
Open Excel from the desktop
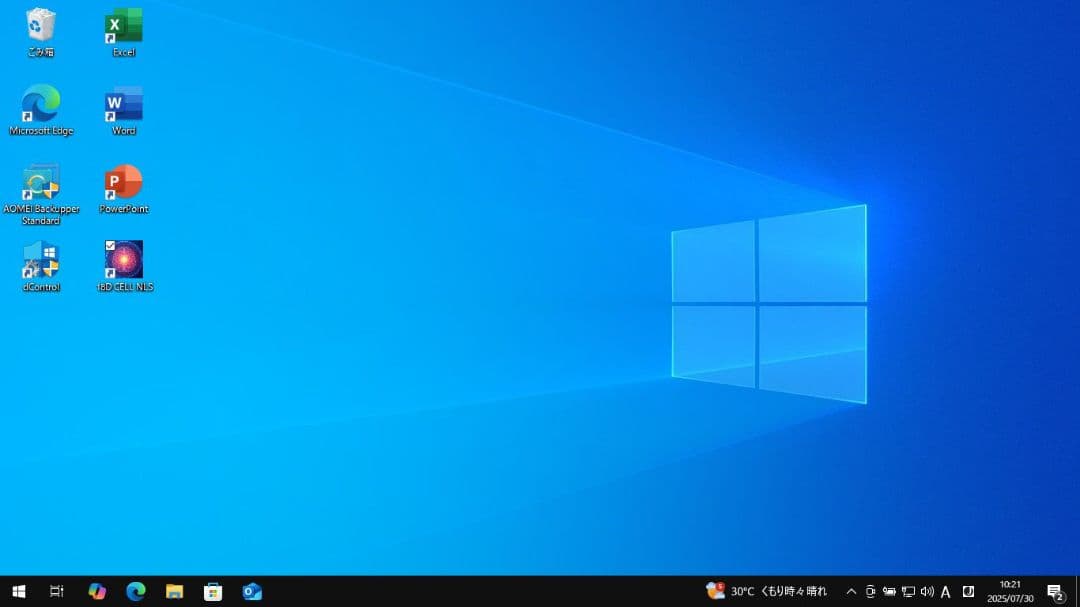(x=122, y=25)
